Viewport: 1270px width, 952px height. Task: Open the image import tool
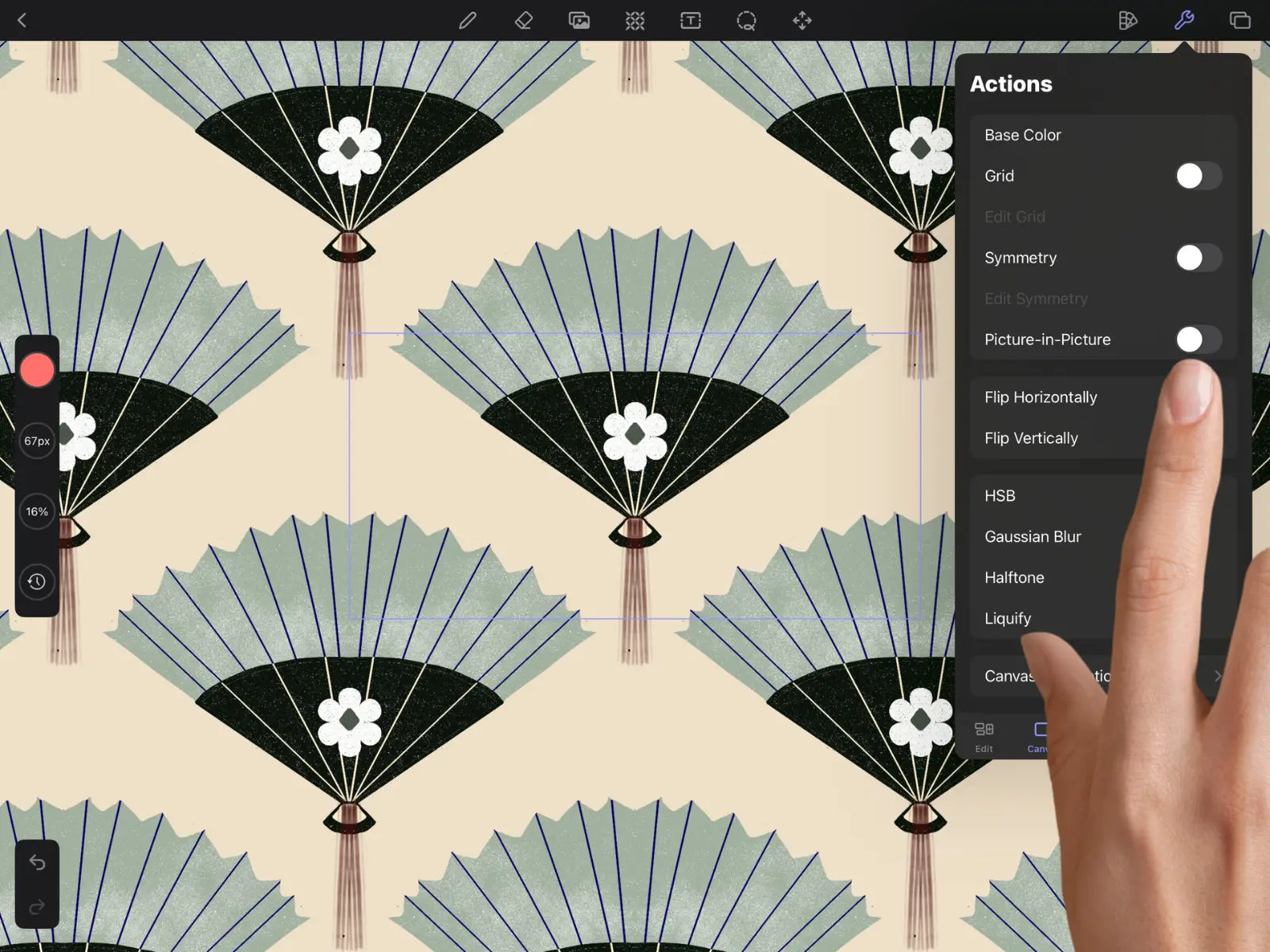point(579,21)
